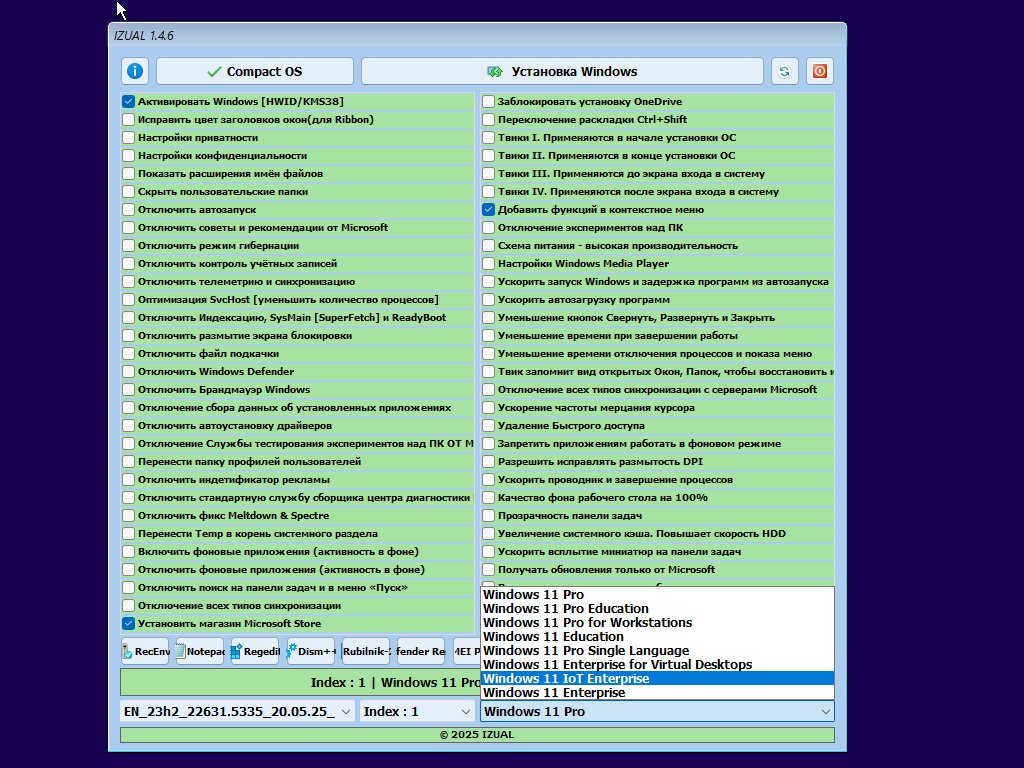Open the blue info icon button

tap(135, 71)
